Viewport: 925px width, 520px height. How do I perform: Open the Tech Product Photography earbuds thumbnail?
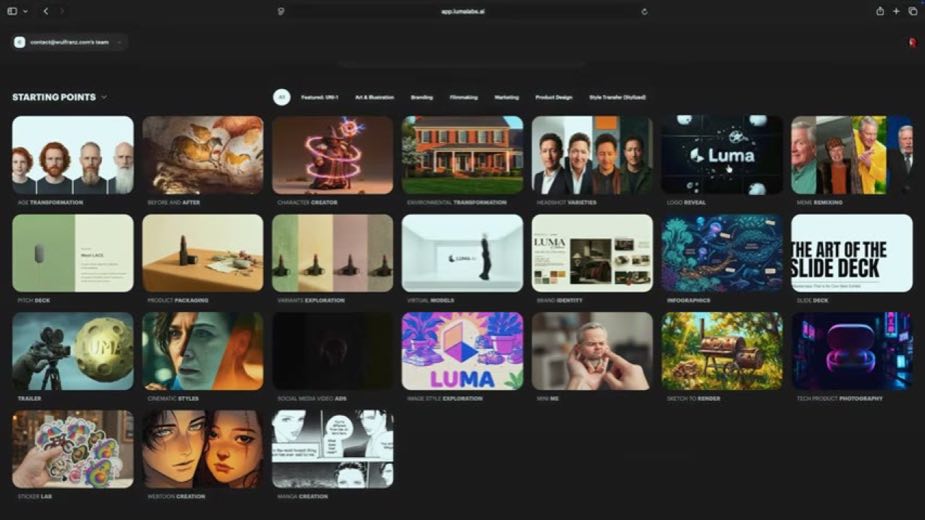tap(852, 351)
